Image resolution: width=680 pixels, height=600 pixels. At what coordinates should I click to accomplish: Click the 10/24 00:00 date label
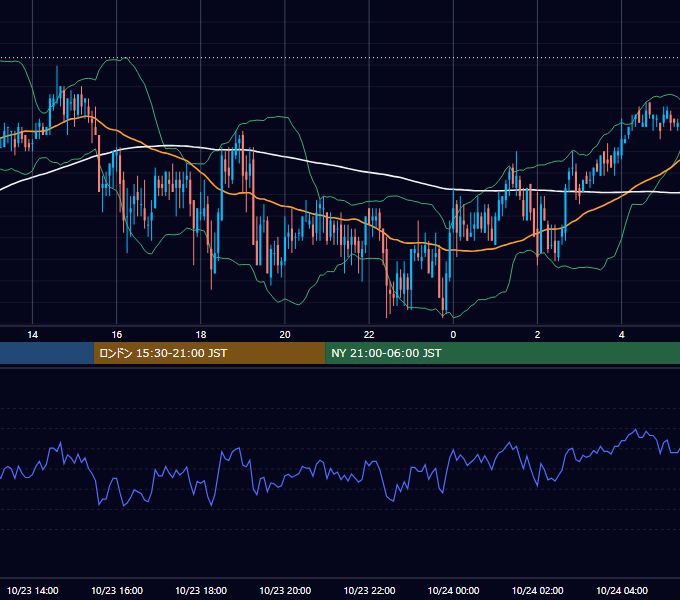click(x=453, y=590)
